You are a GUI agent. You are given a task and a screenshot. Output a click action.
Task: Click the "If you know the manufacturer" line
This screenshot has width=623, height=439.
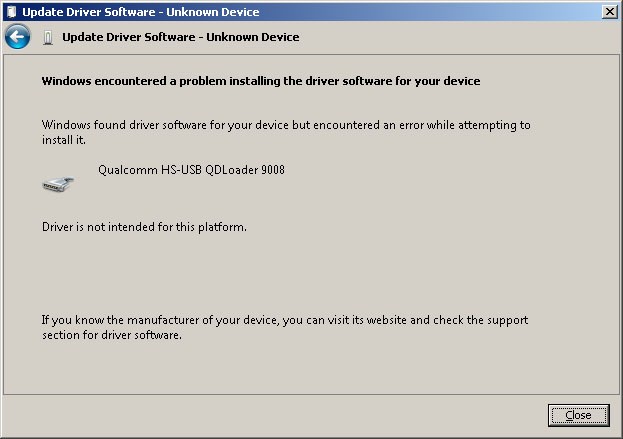pos(285,321)
